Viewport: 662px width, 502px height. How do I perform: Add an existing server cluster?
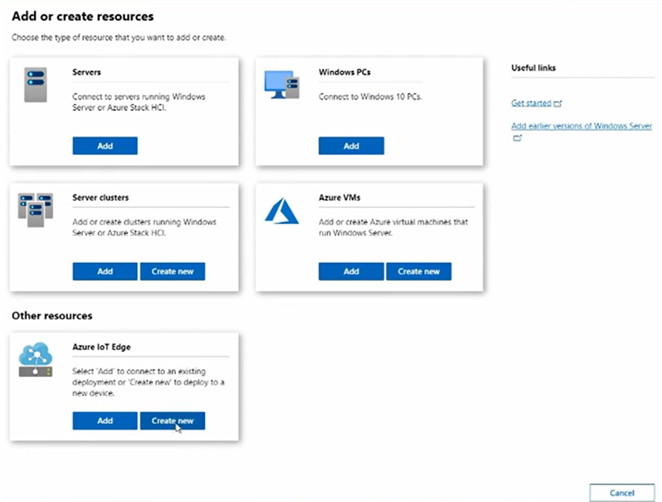click(105, 271)
